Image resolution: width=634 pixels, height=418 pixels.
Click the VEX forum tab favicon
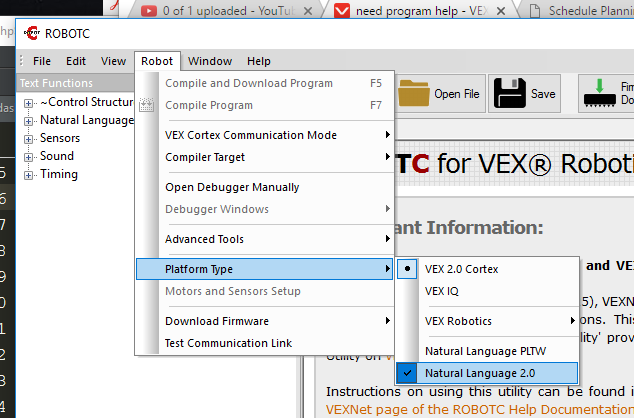(342, 11)
